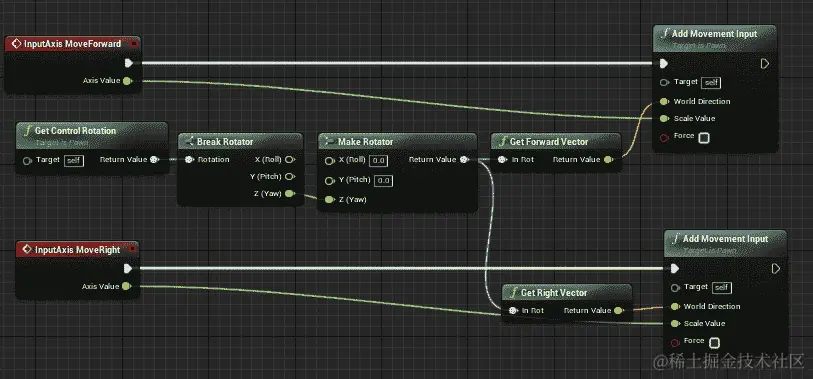This screenshot has width=813, height=379.
Task: Click Scale Value pin on lower Add Movement Input
Action: point(675,324)
